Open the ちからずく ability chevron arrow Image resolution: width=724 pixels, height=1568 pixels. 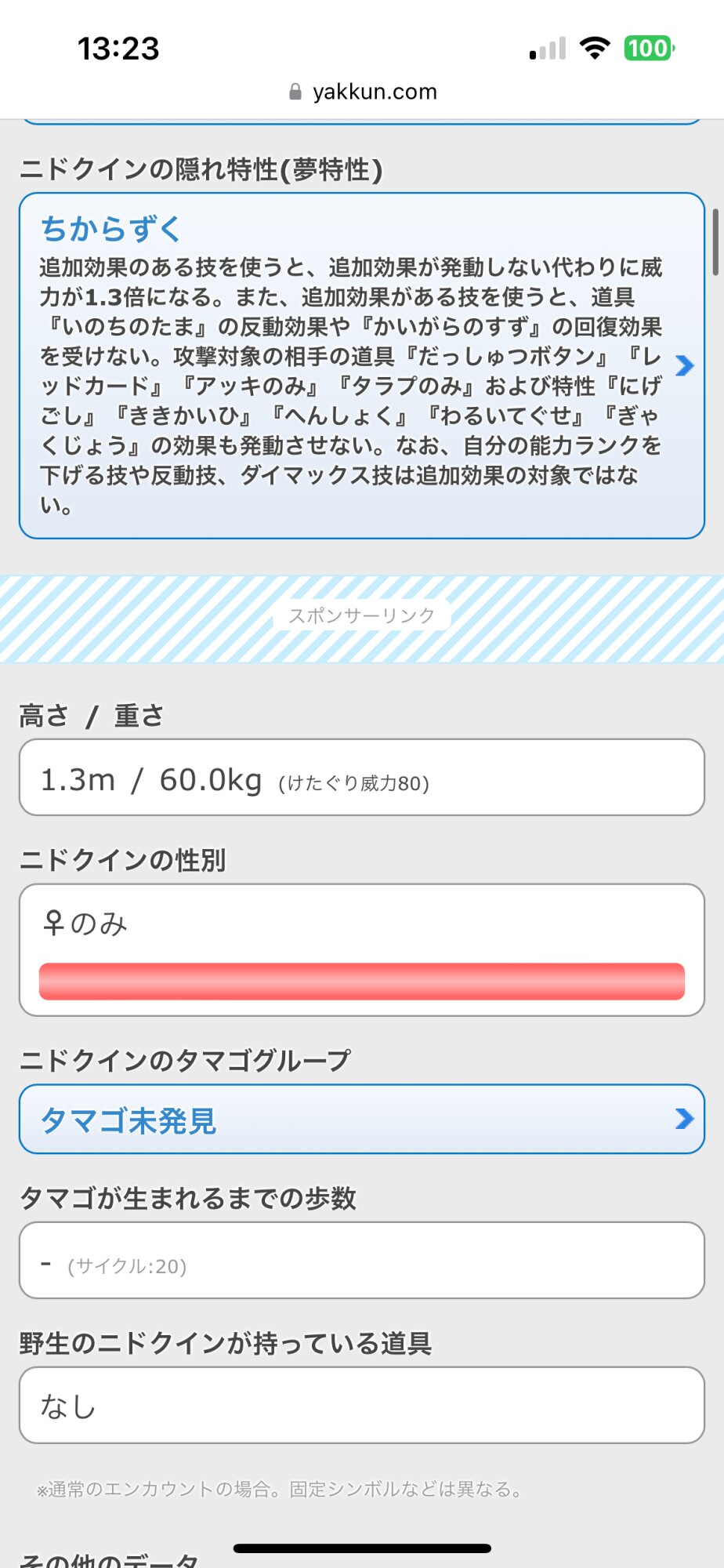click(x=684, y=365)
